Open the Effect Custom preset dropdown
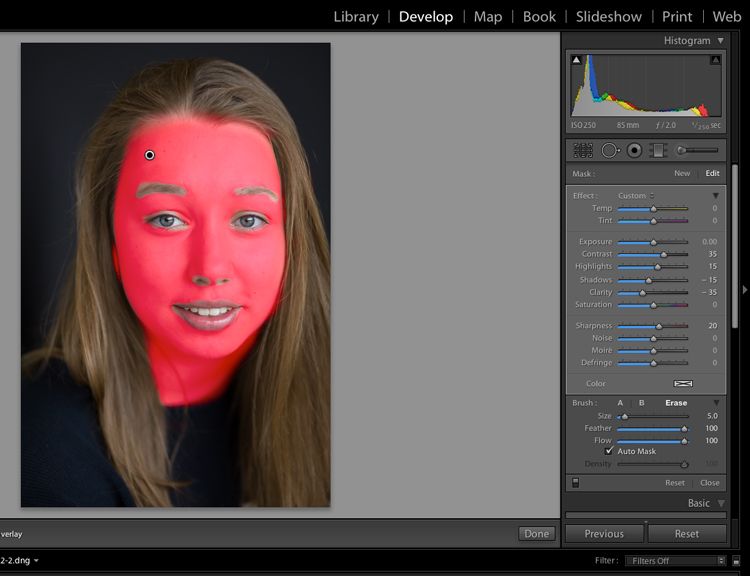This screenshot has height=576, width=750. tap(636, 196)
